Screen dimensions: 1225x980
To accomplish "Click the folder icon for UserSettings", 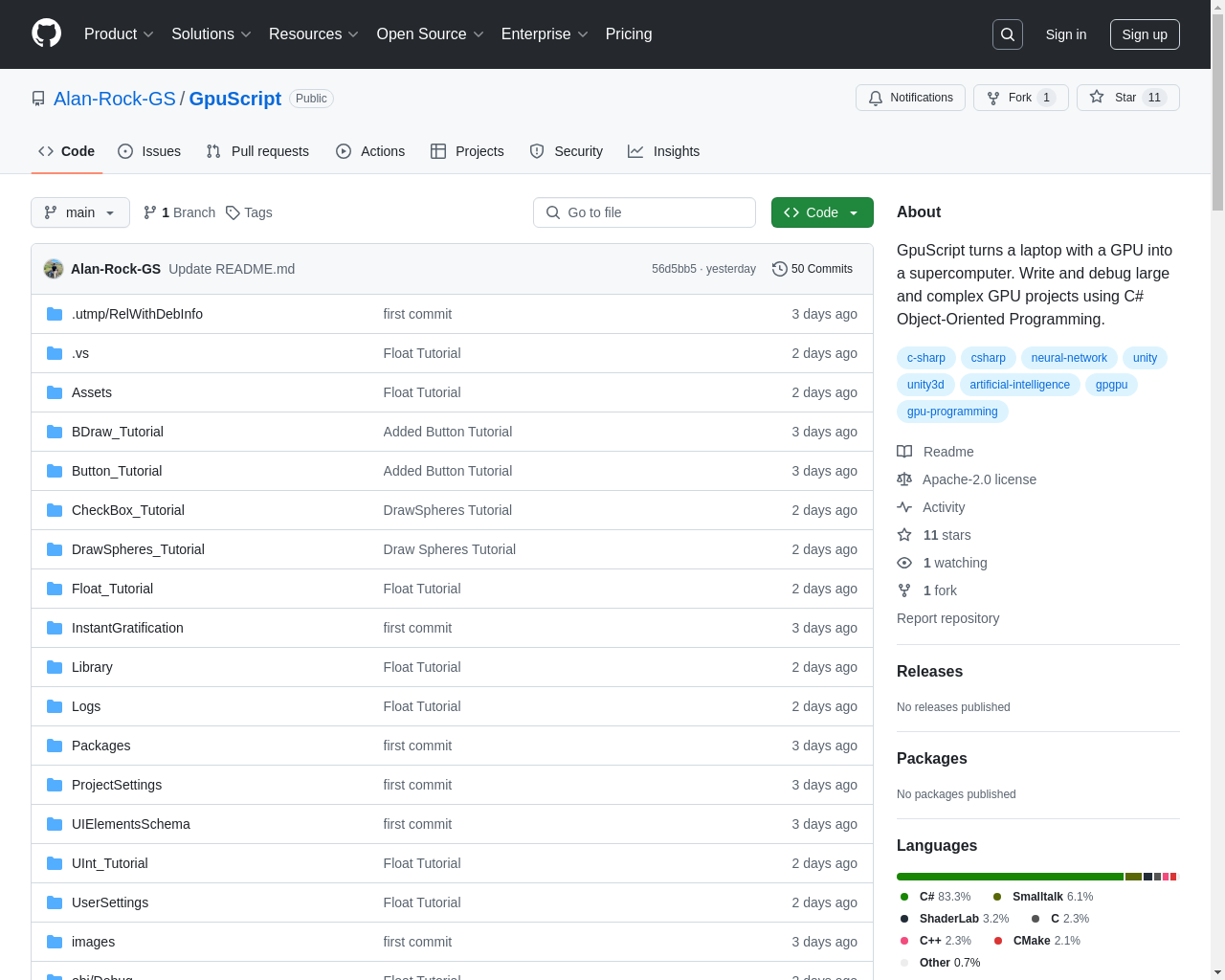I will pos(55,902).
